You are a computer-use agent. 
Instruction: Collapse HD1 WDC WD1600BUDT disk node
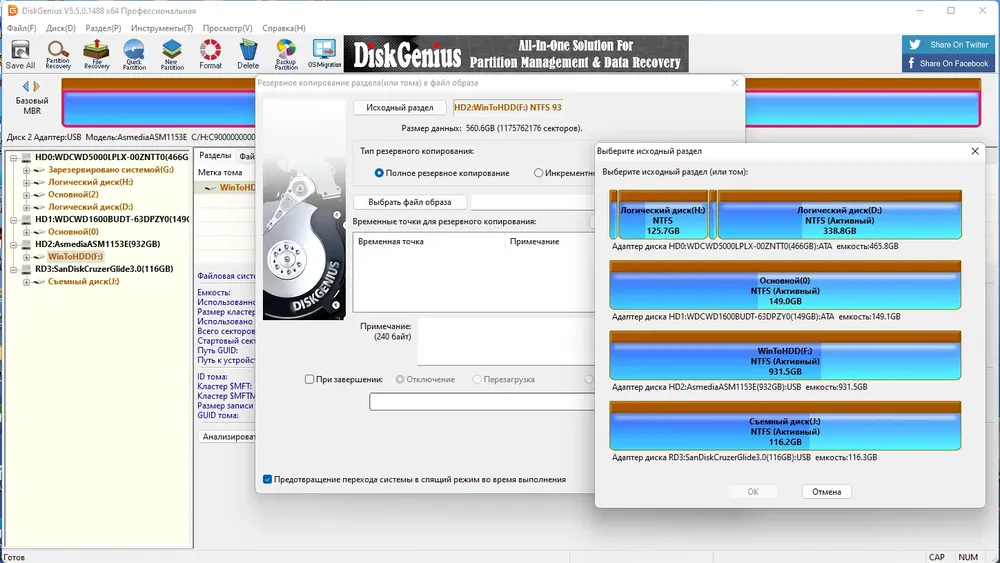click(x=13, y=219)
